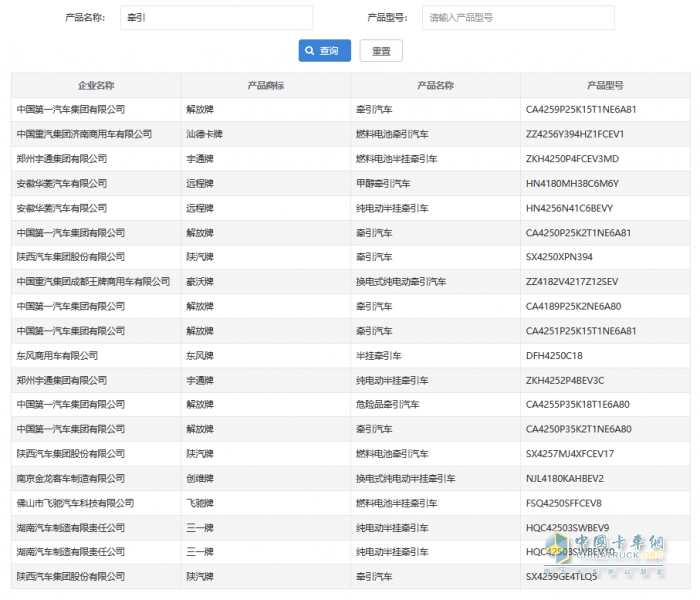This screenshot has width=700, height=600.
Task: Click the magnifier icon on the 查询 button
Action: (x=310, y=51)
